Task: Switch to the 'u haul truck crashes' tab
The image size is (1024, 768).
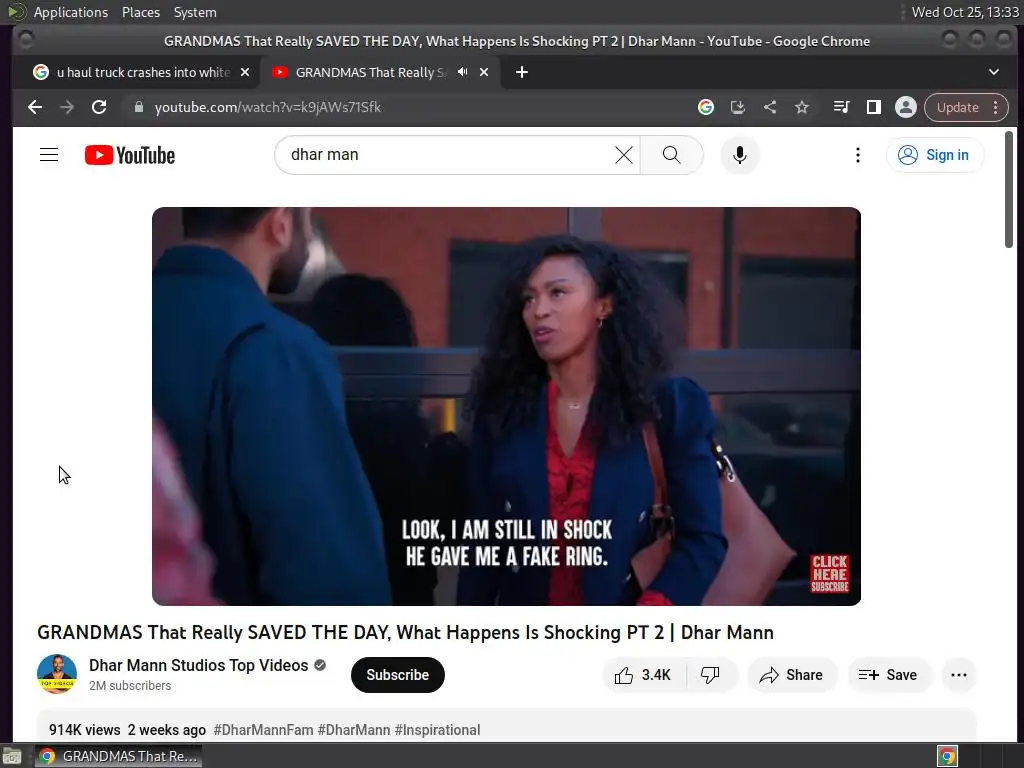Action: pos(142,72)
